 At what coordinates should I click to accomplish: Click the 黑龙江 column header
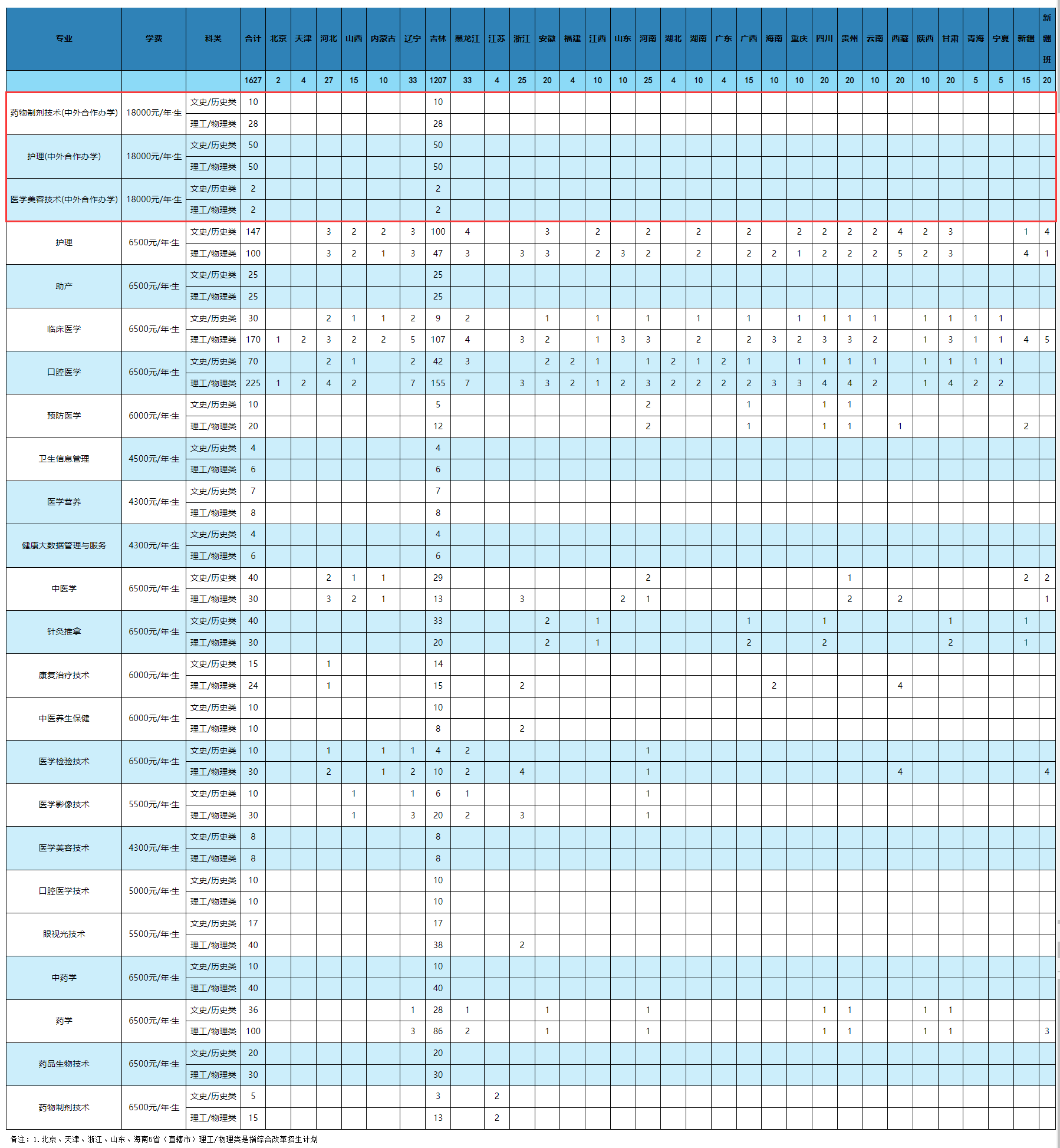(467, 39)
